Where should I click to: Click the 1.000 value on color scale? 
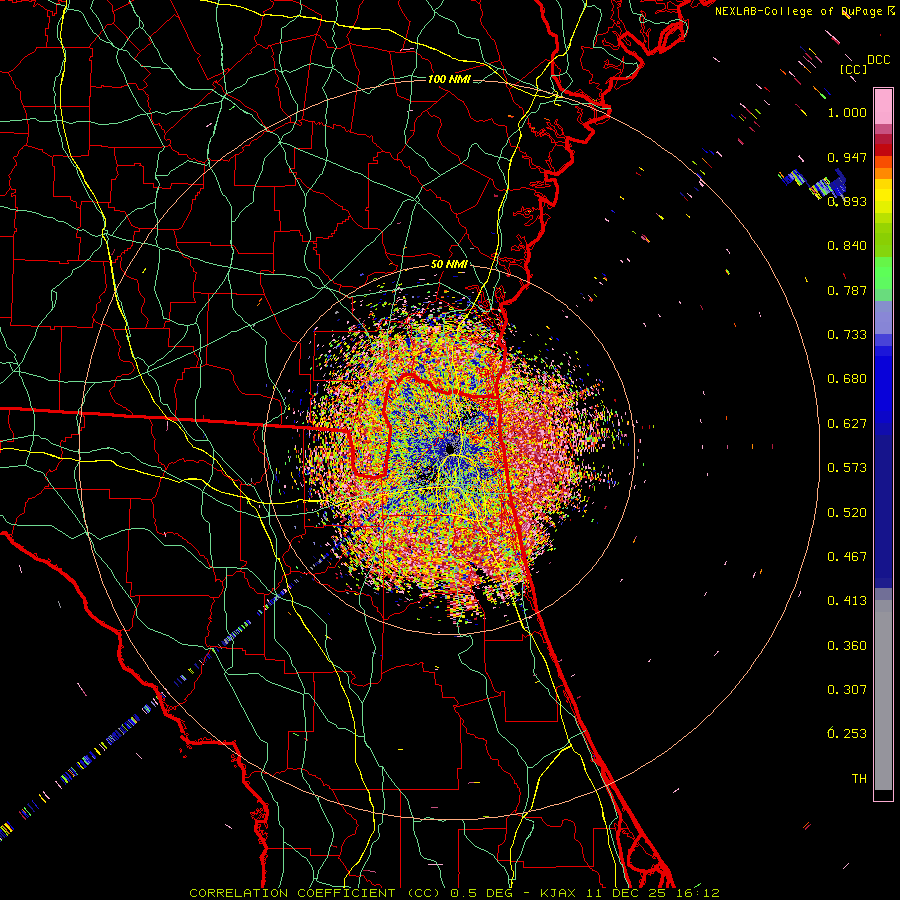point(847,112)
